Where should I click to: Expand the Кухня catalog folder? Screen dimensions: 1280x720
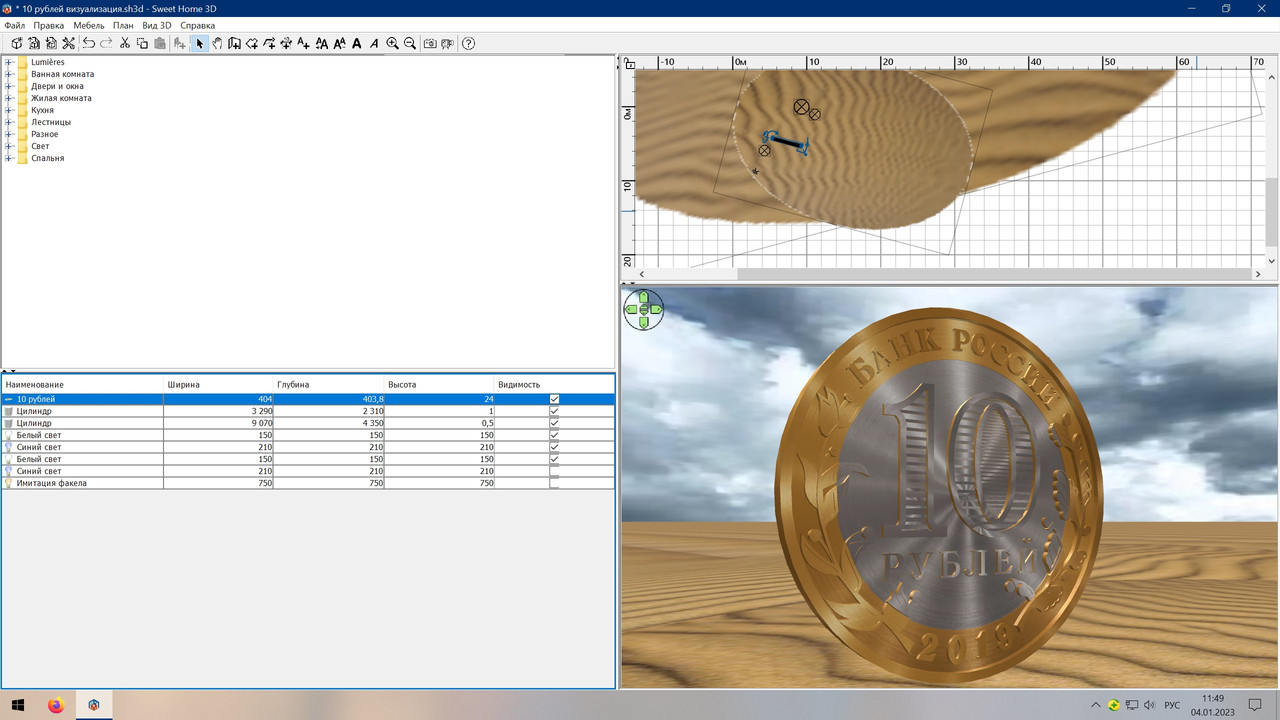pyautogui.click(x=9, y=110)
